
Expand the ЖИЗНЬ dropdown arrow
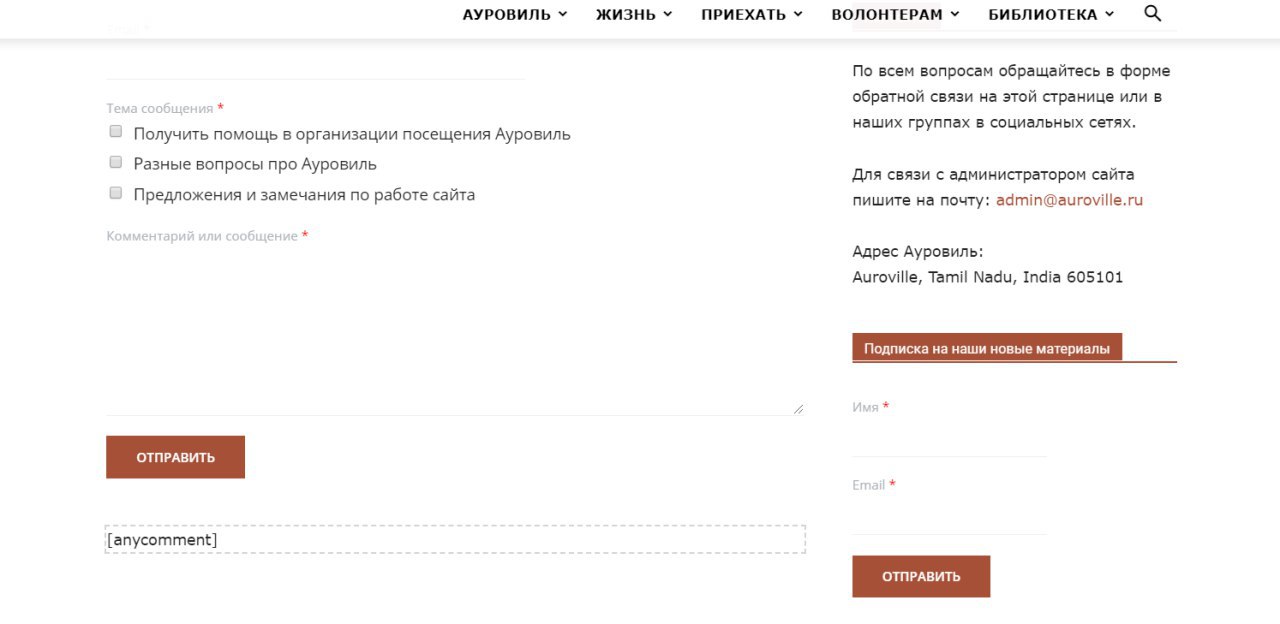tap(668, 14)
